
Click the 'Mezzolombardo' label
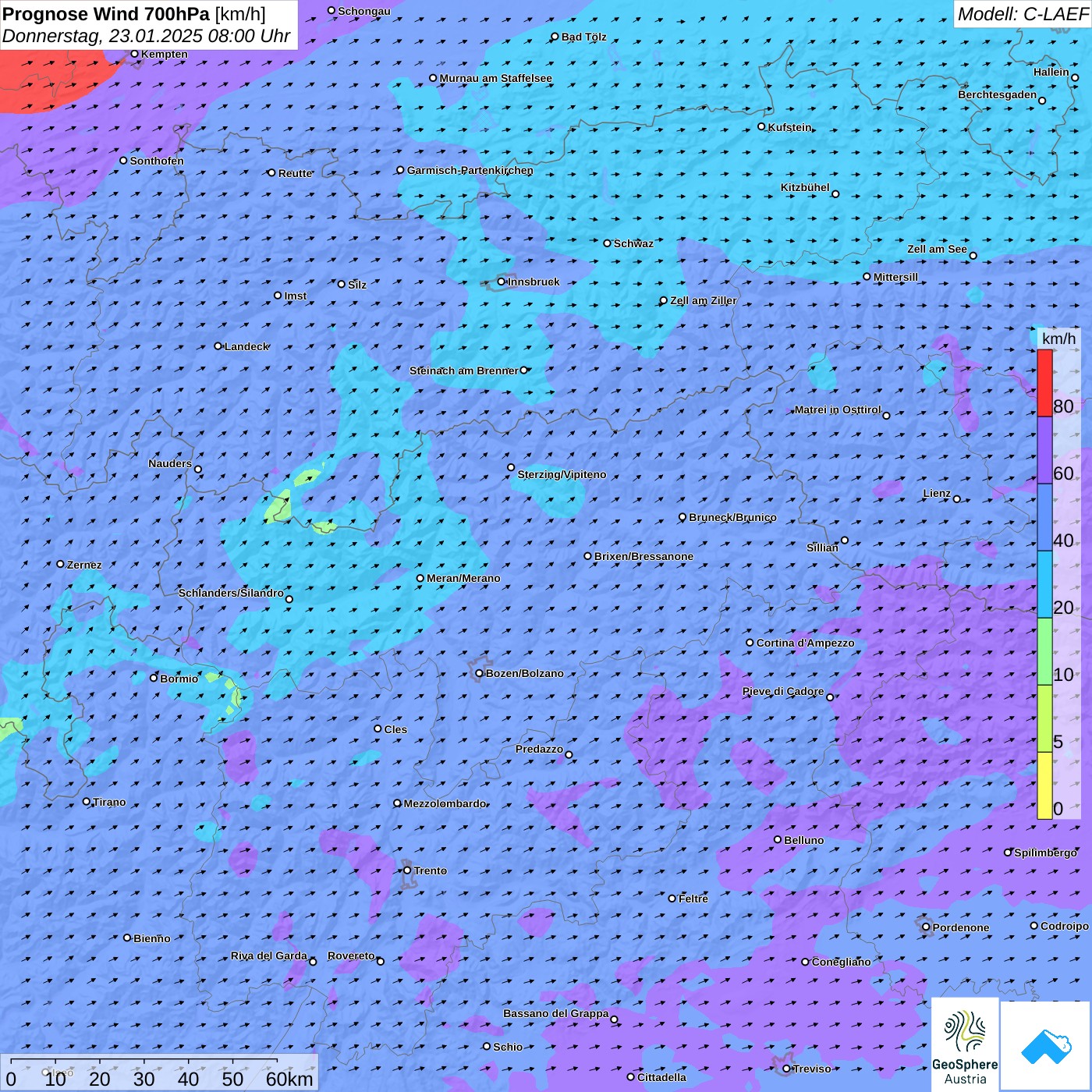445,803
